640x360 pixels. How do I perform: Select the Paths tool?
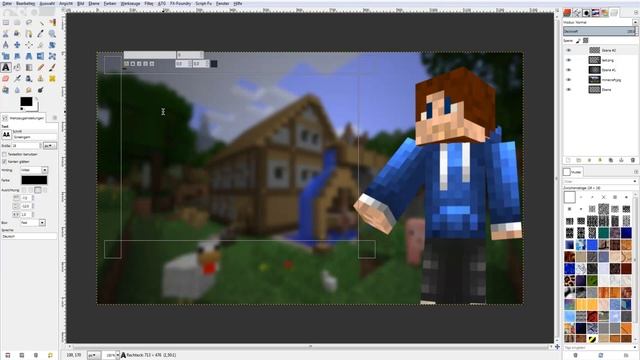29,34
